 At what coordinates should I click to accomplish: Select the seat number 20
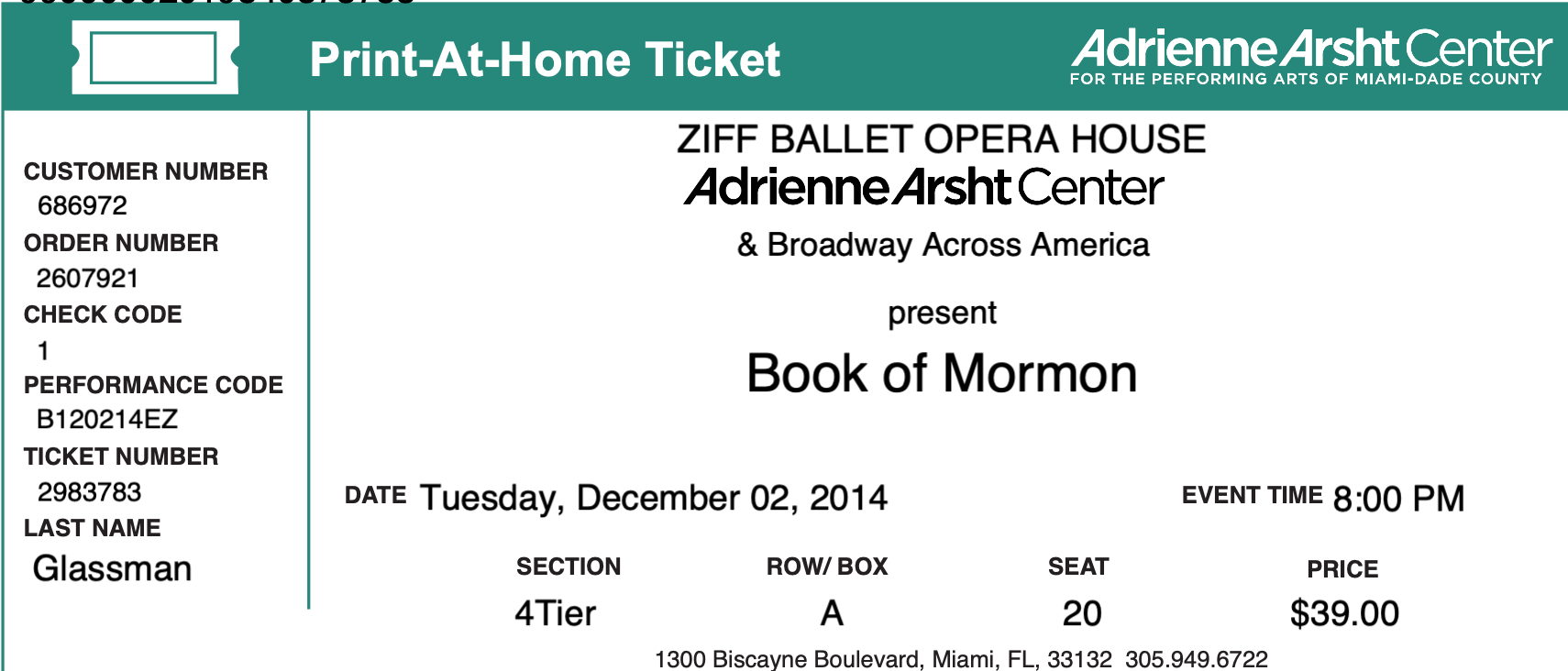point(1082,613)
